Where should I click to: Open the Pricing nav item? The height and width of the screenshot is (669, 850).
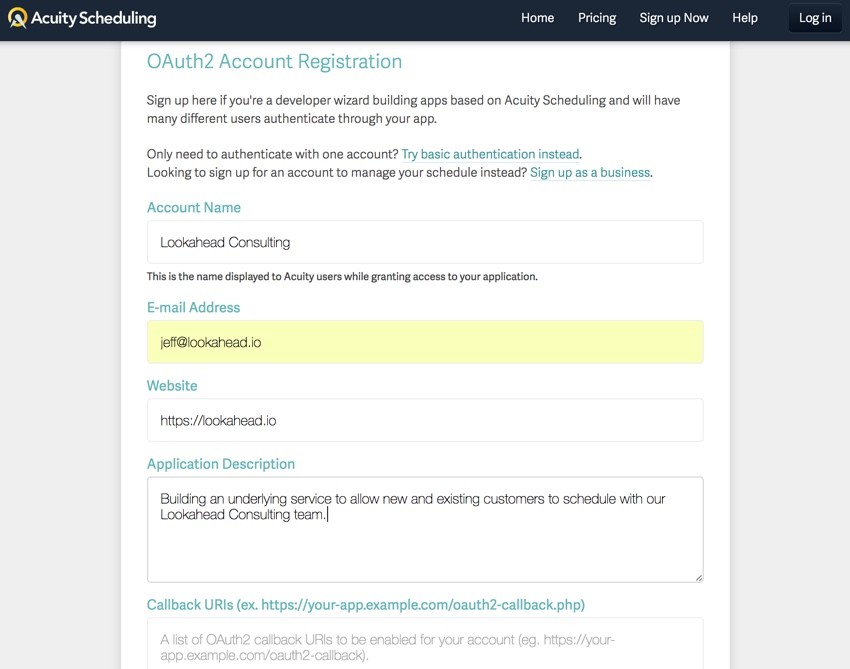[597, 18]
